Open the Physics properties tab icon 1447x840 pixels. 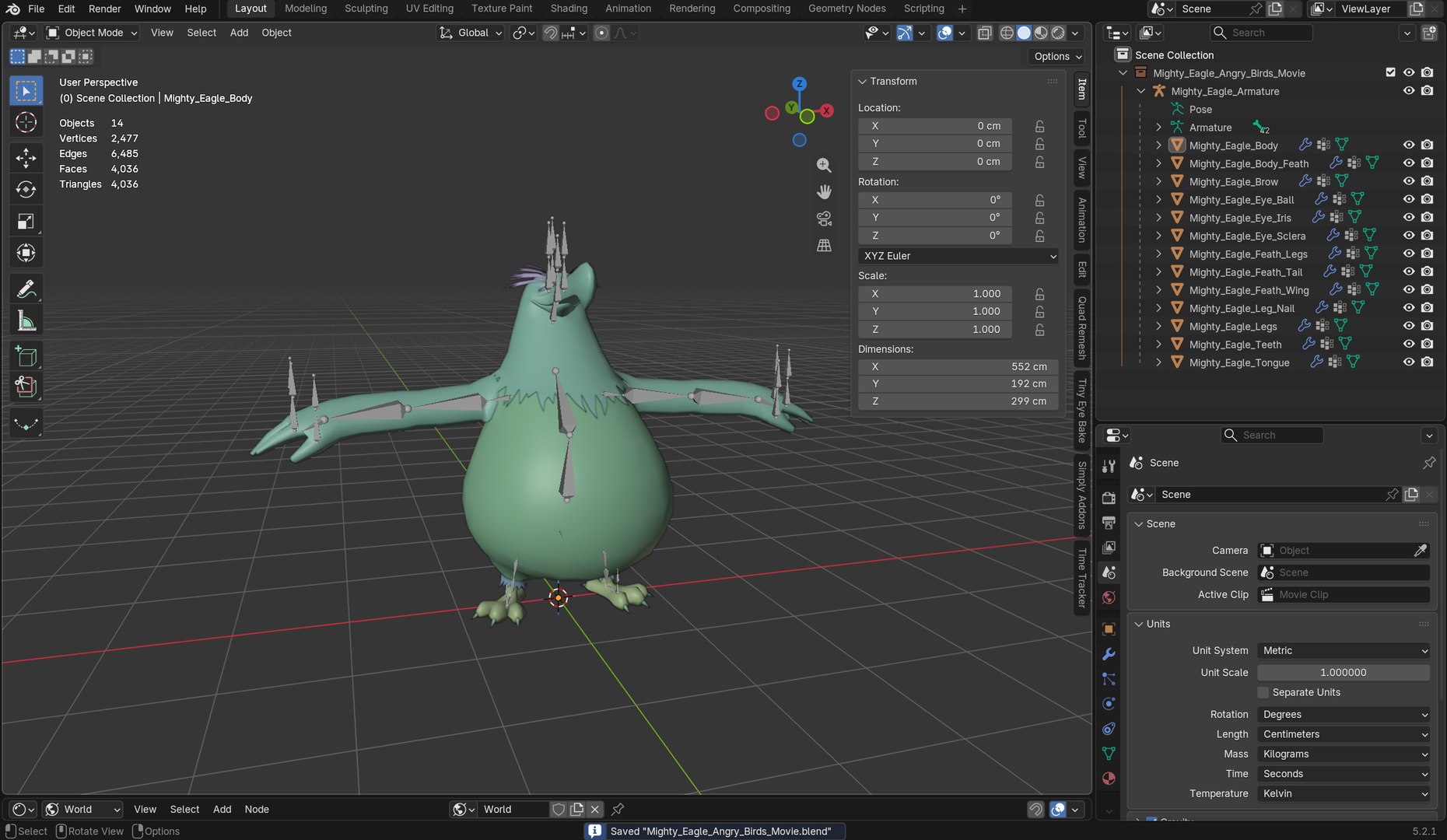pos(1109,704)
